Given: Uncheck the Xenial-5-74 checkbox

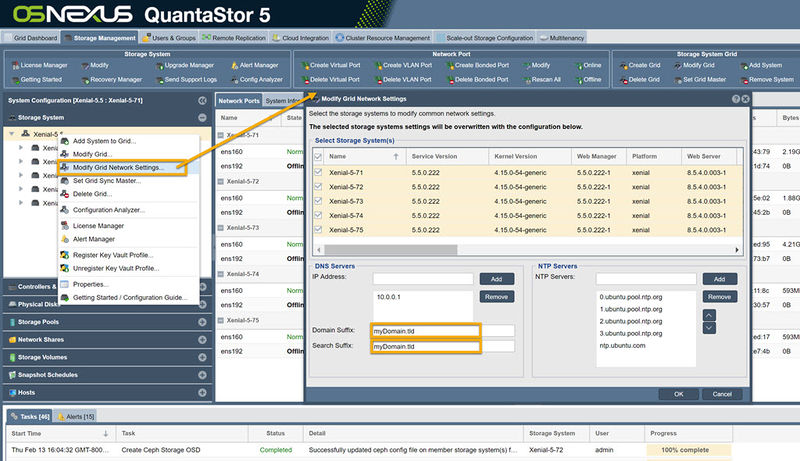Looking at the screenshot, I should (x=318, y=215).
